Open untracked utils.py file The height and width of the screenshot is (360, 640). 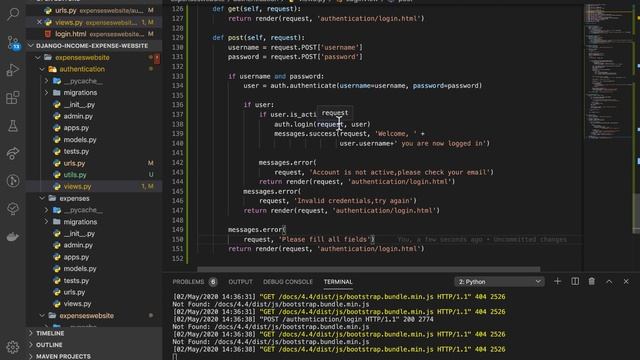coord(94,175)
